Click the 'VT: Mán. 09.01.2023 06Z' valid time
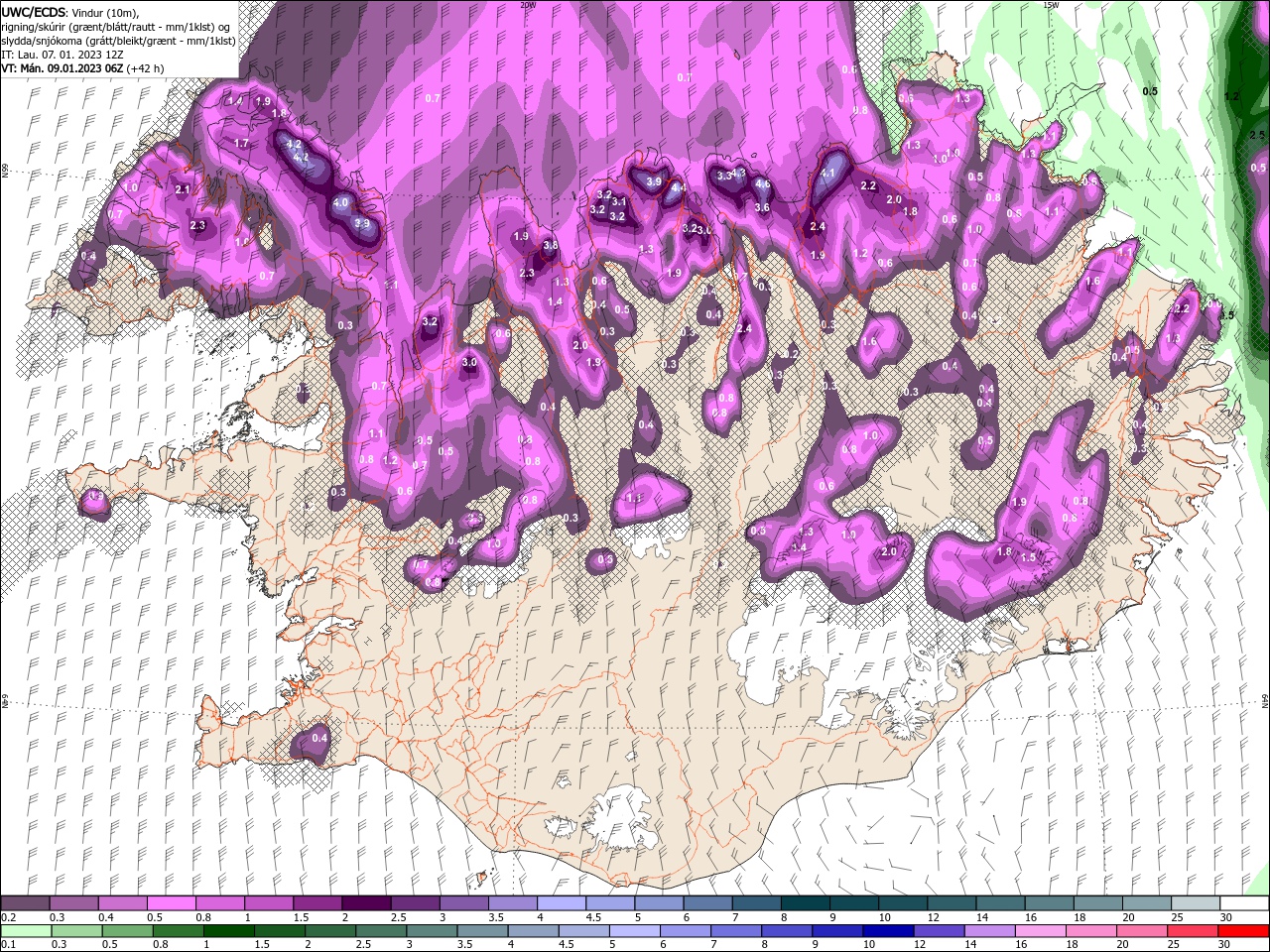Image resolution: width=1270 pixels, height=952 pixels. pyautogui.click(x=62, y=68)
